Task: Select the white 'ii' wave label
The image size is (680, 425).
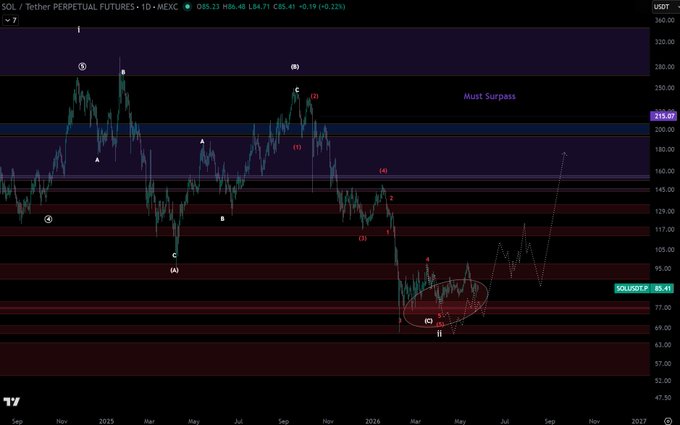Action: coord(439,334)
